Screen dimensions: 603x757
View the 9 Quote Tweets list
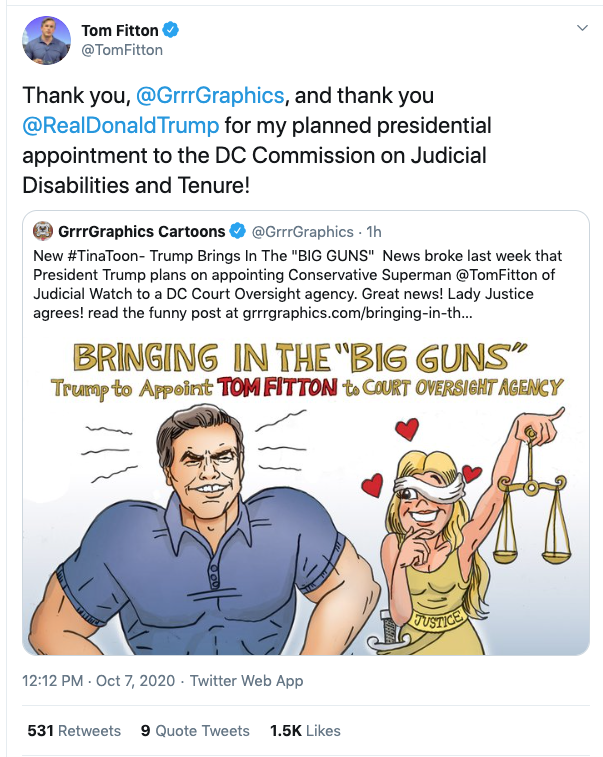195,730
